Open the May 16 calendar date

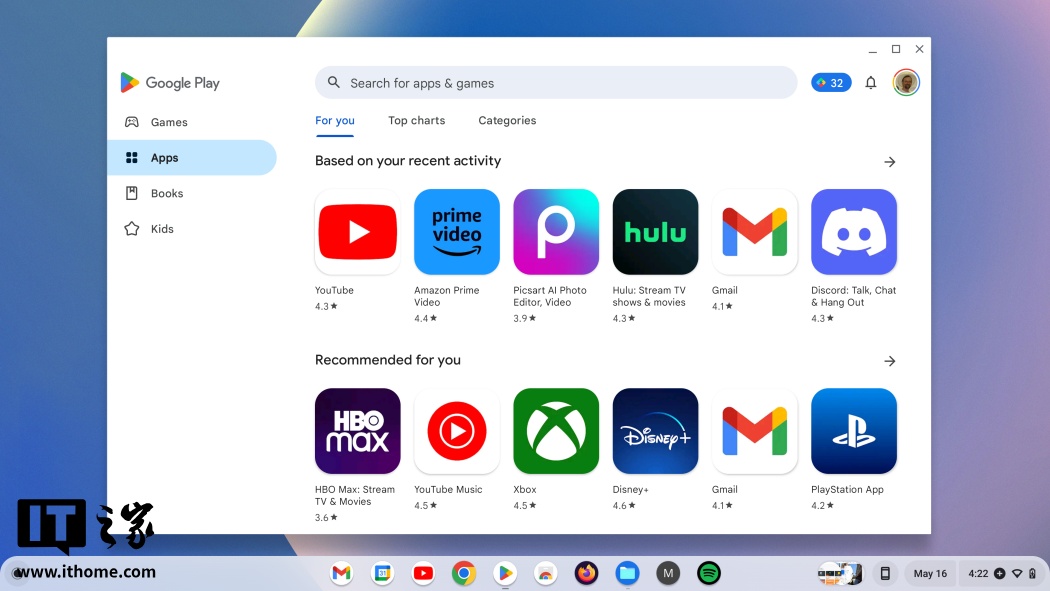click(x=930, y=573)
